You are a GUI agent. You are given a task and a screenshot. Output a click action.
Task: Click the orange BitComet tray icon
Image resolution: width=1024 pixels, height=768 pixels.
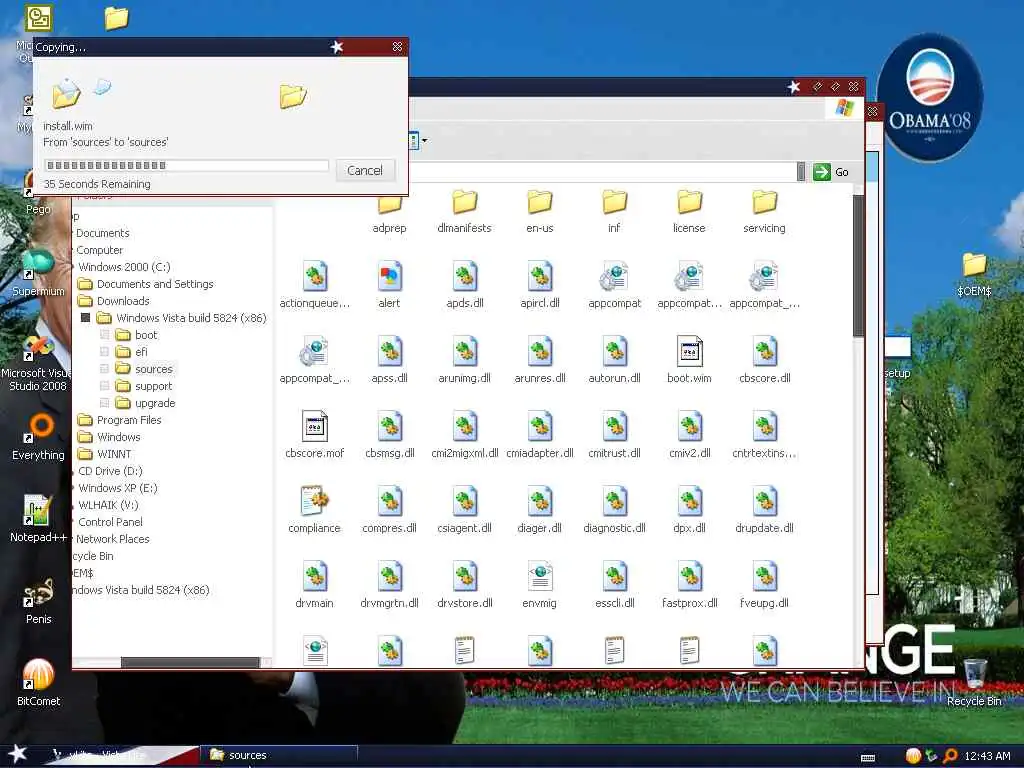[913, 756]
